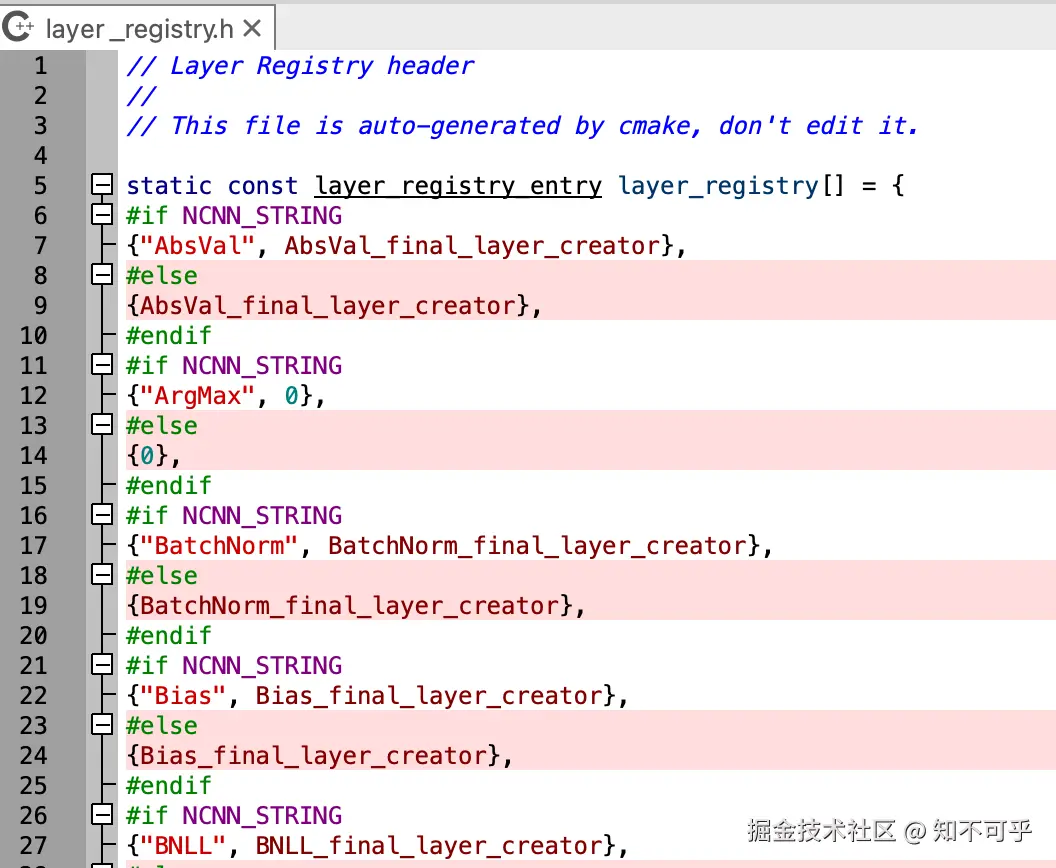Screen dimensions: 1056x868
Task: Click the "ArgMax" string on line 12
Action: coord(198,396)
